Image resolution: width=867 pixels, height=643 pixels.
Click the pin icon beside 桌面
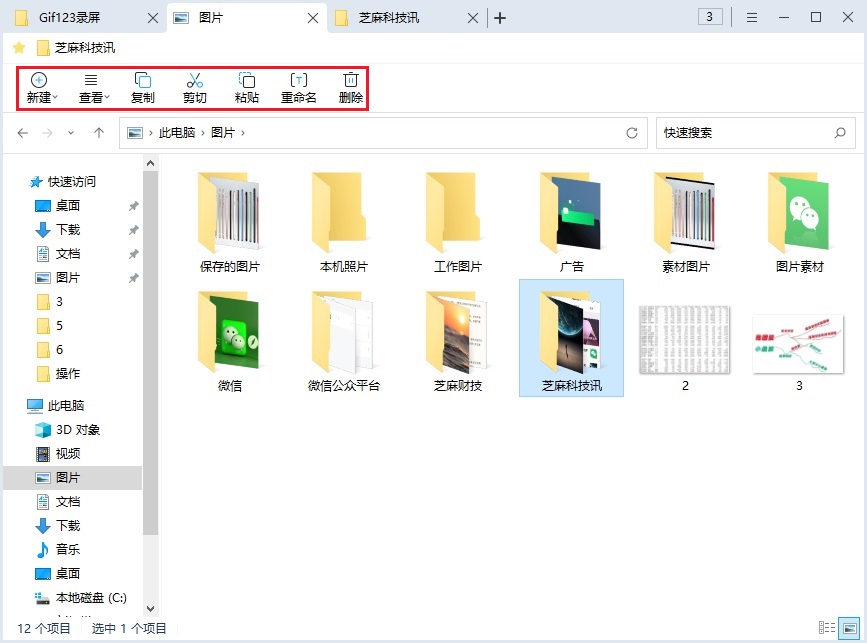point(133,206)
